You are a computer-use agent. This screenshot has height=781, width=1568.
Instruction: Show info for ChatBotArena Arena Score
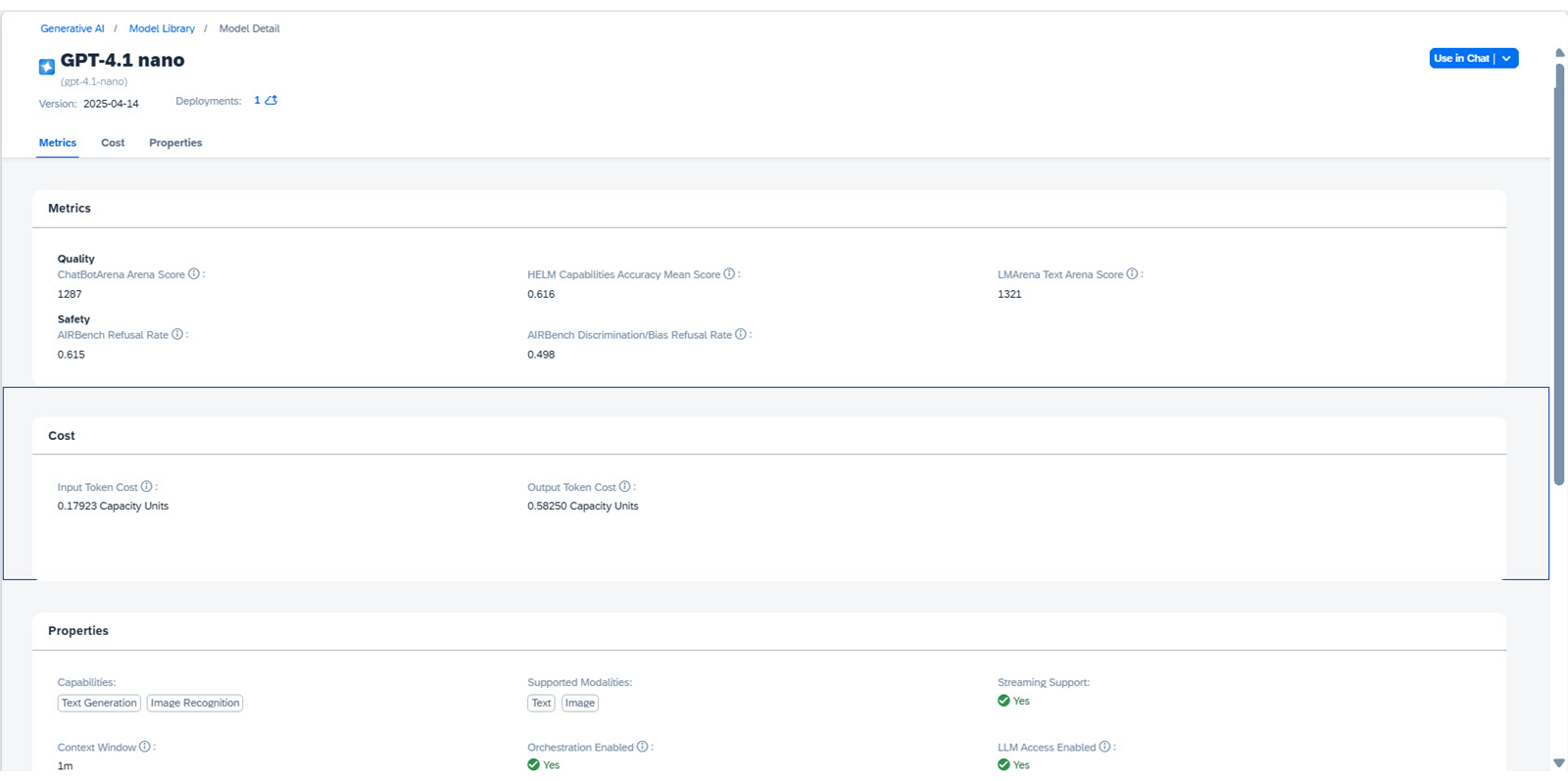tap(194, 274)
